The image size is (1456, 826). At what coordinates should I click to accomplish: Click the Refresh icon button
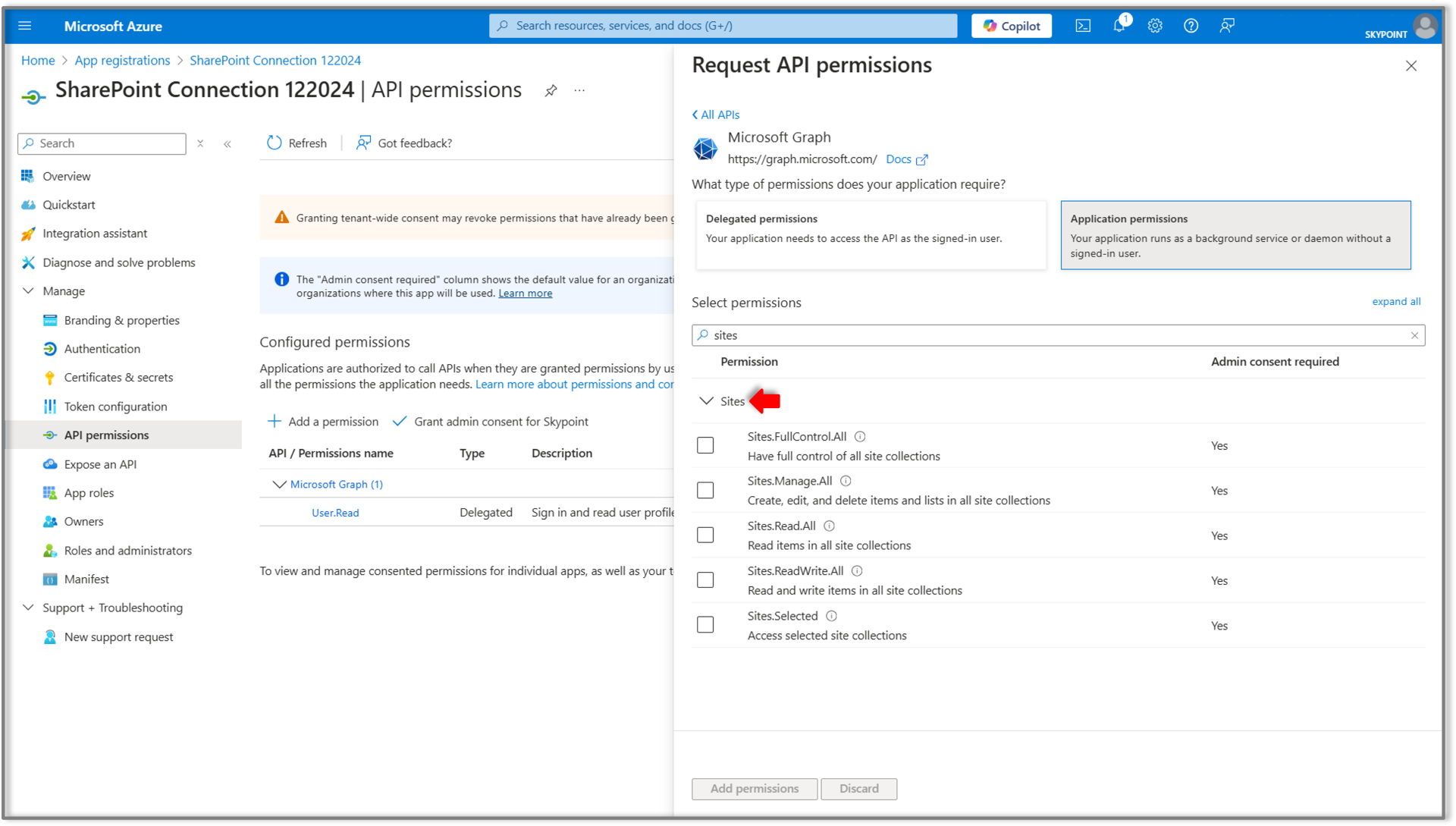[x=275, y=143]
